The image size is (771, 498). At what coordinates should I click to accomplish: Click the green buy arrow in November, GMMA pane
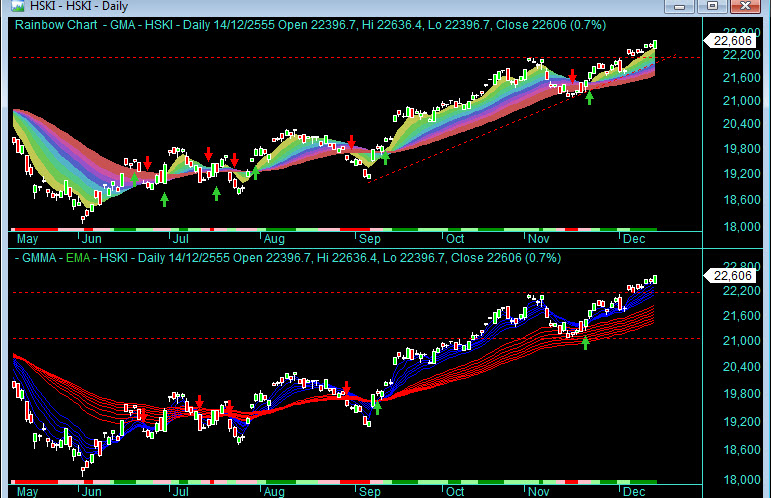[585, 343]
